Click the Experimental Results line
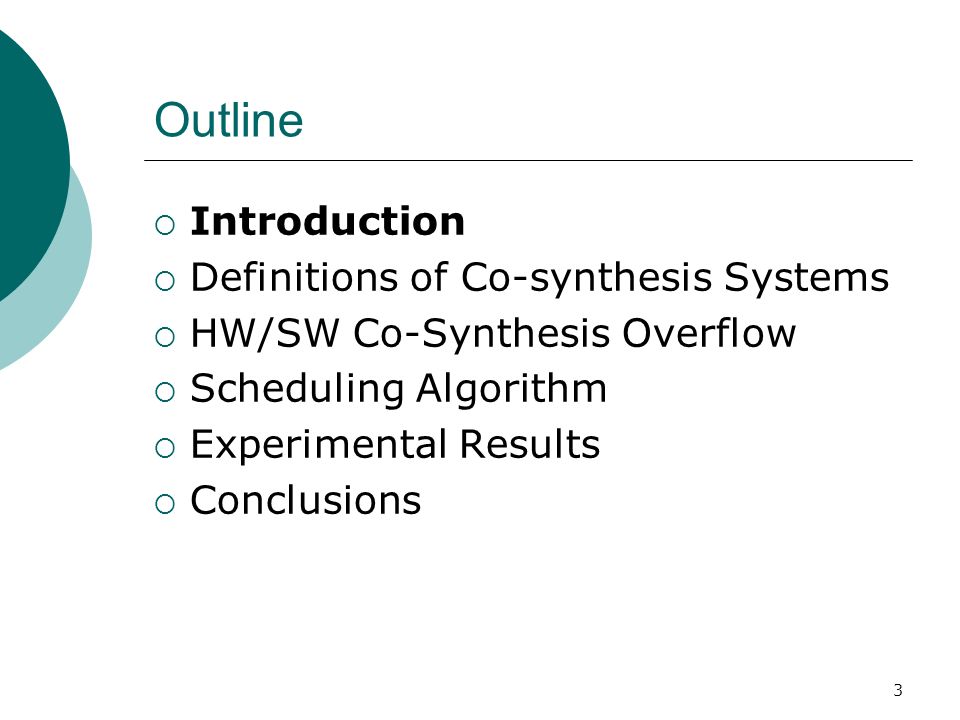 [395, 444]
